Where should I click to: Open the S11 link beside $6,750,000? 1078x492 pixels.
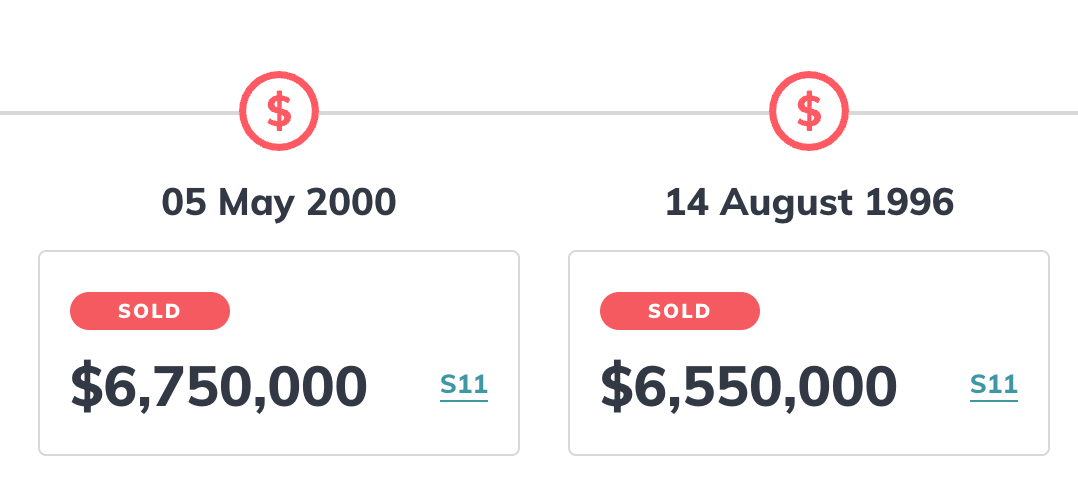point(464,385)
